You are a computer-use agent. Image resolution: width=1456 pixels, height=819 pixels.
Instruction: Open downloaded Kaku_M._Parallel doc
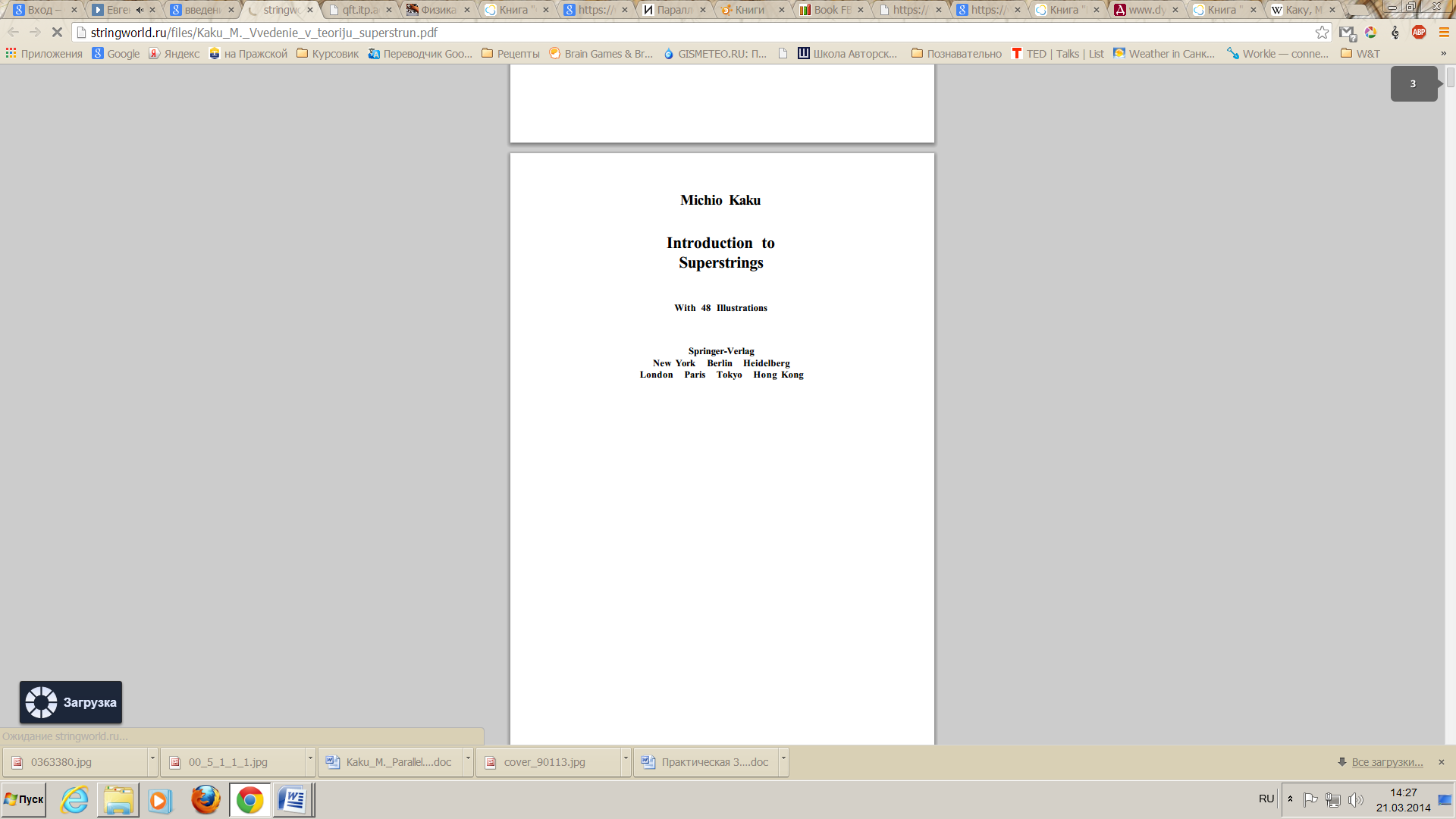[390, 762]
